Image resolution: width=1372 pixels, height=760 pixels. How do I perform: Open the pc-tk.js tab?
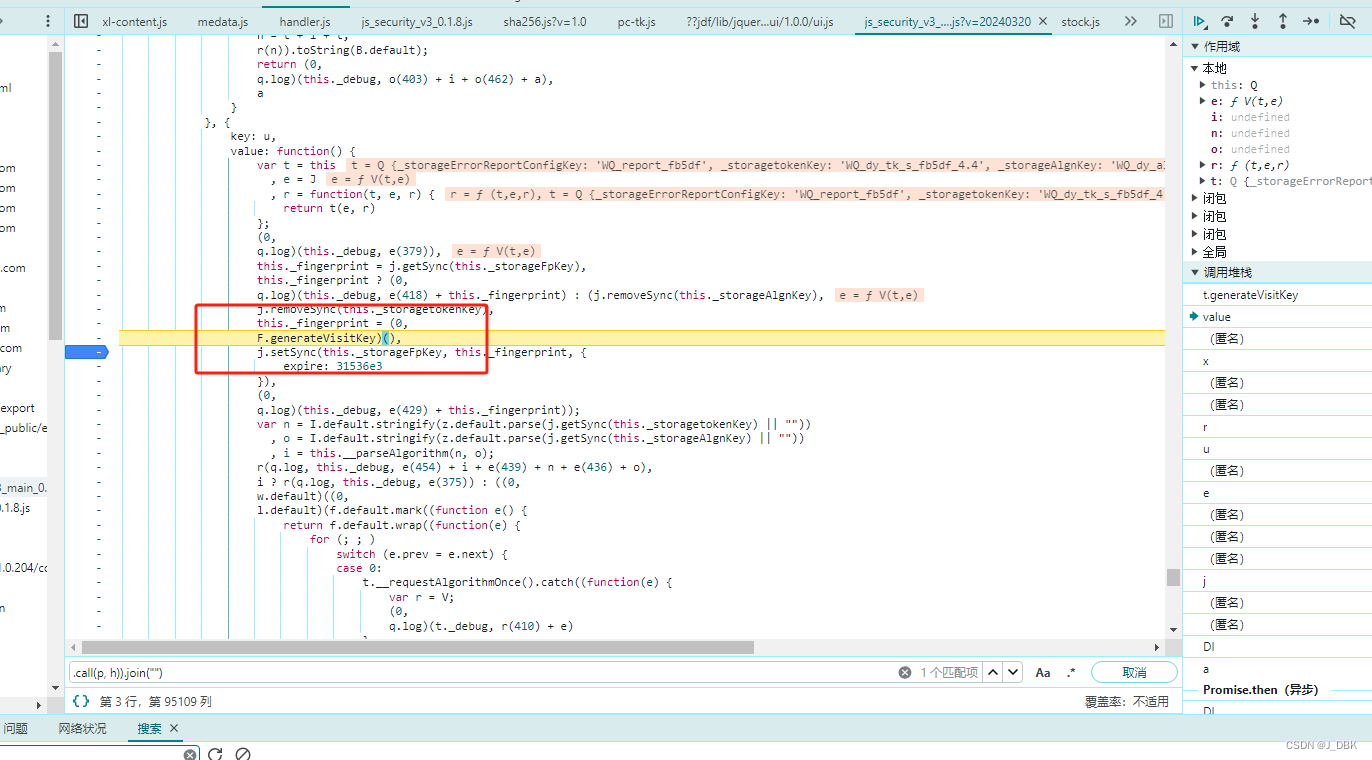point(636,21)
